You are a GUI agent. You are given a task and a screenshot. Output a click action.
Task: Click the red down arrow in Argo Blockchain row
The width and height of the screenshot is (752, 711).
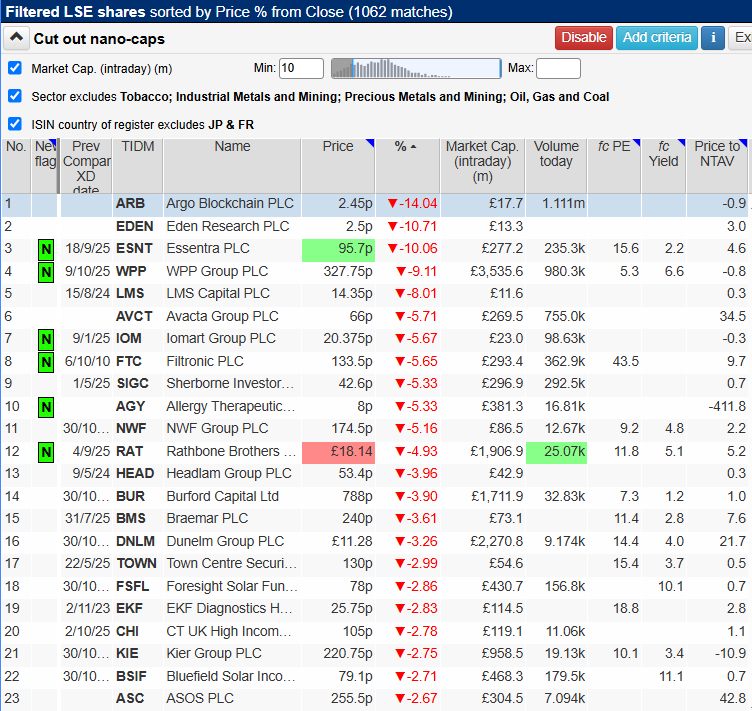tap(393, 204)
